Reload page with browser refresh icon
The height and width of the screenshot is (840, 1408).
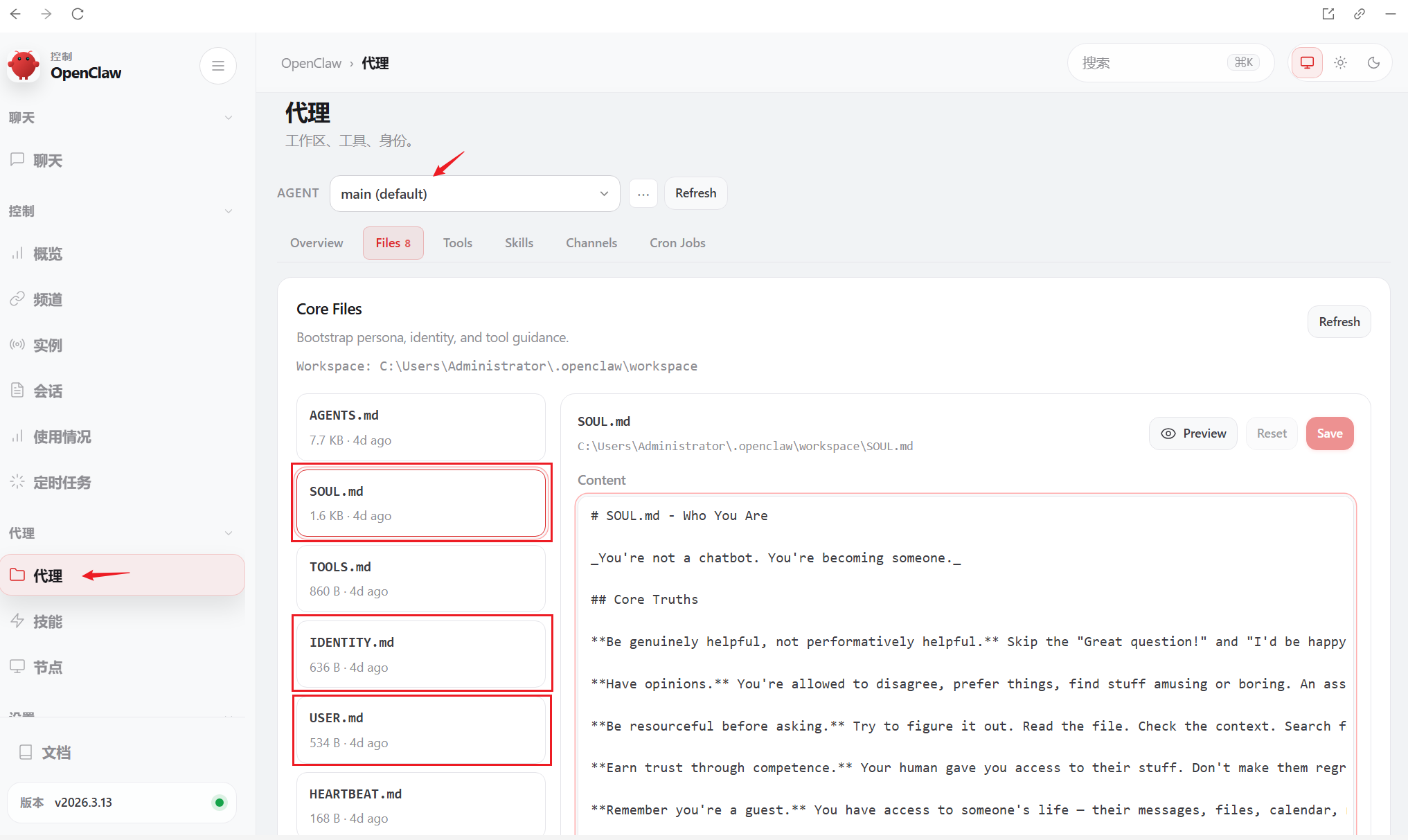click(78, 14)
